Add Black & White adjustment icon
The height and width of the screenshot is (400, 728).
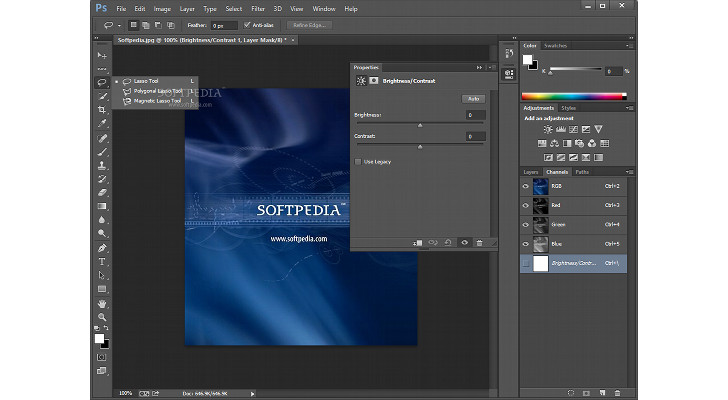(x=567, y=143)
